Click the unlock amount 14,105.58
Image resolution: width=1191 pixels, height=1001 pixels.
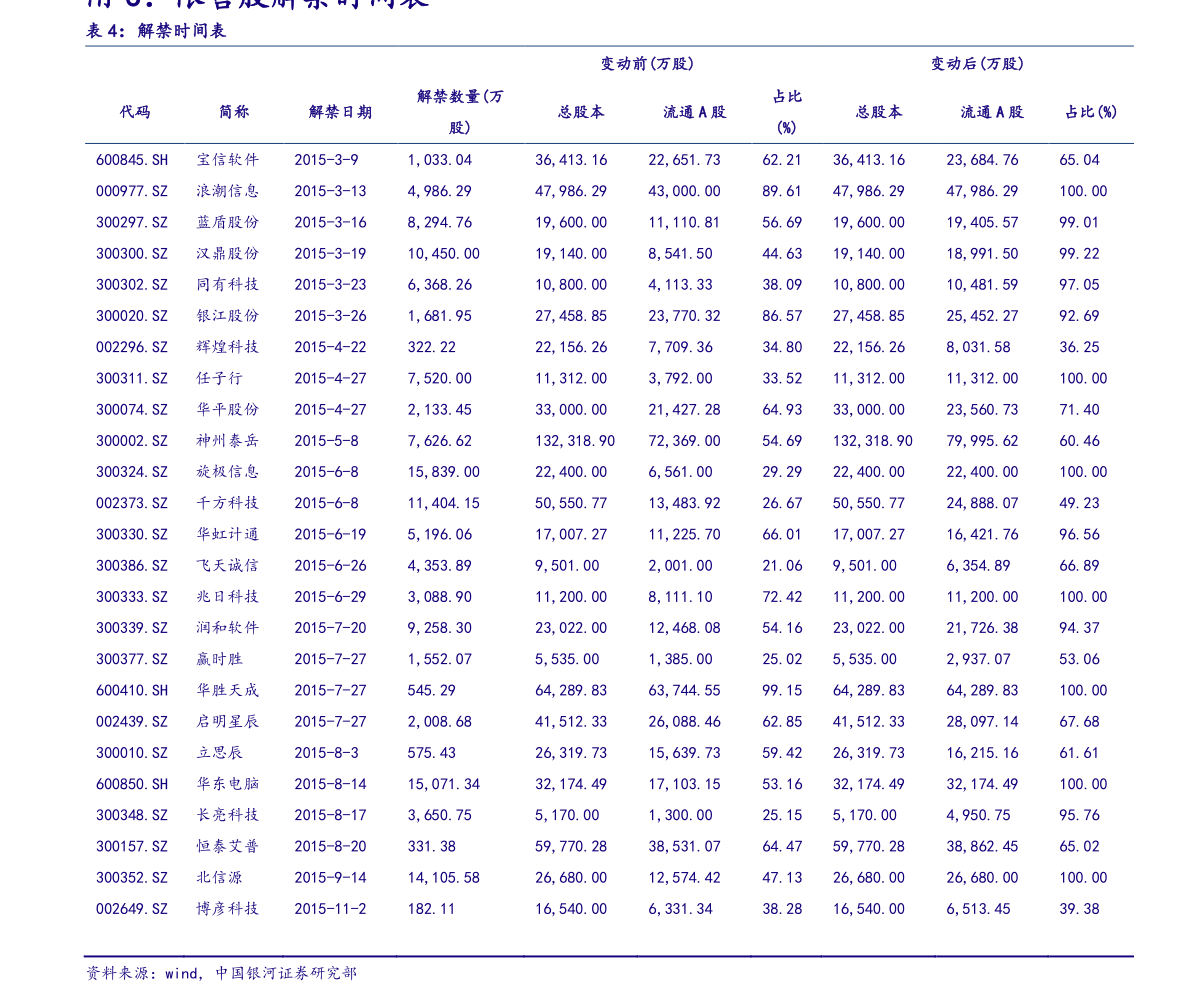pos(443,878)
